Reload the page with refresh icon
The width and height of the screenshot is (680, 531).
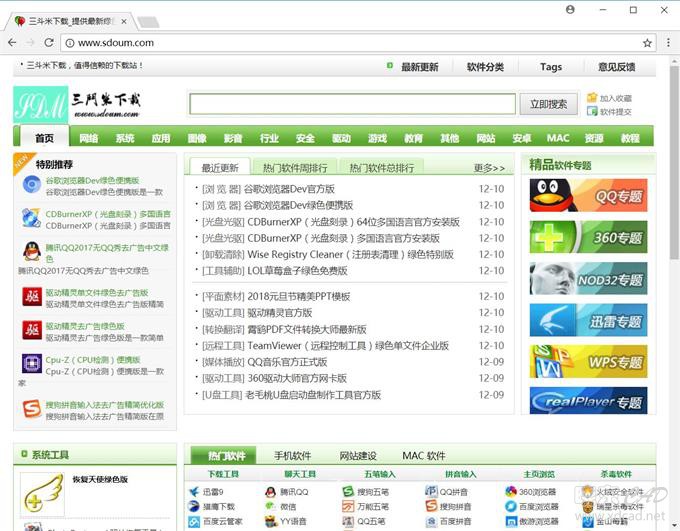point(49,43)
